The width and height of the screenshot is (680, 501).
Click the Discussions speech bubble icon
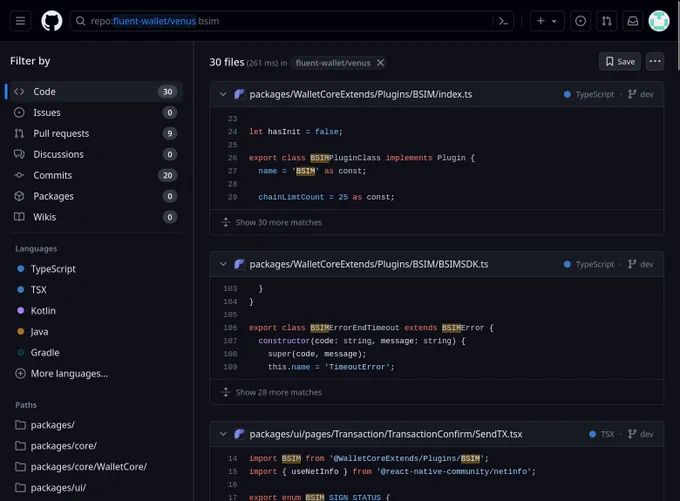click(x=19, y=154)
